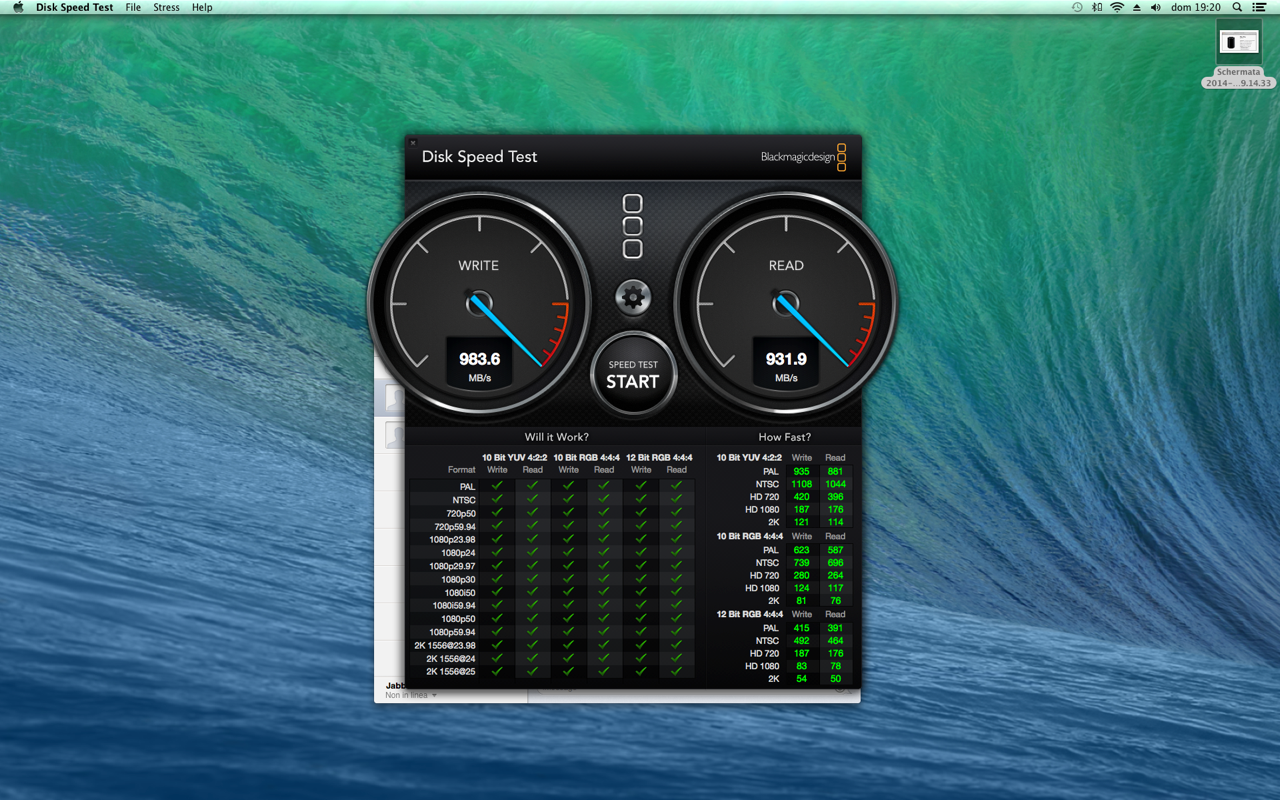Select the 720p59.94 format row label
This screenshot has height=800, width=1280.
(455, 526)
